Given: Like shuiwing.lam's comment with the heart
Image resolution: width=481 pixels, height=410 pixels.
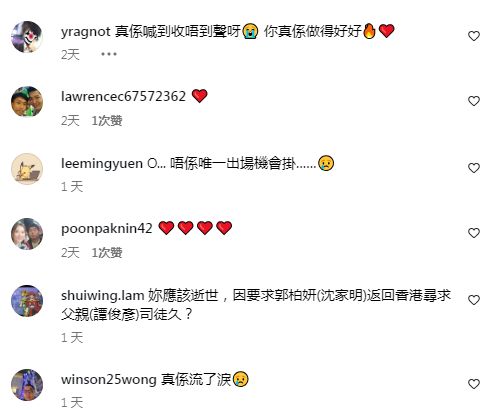Looking at the screenshot, I should pyautogui.click(x=473, y=300).
